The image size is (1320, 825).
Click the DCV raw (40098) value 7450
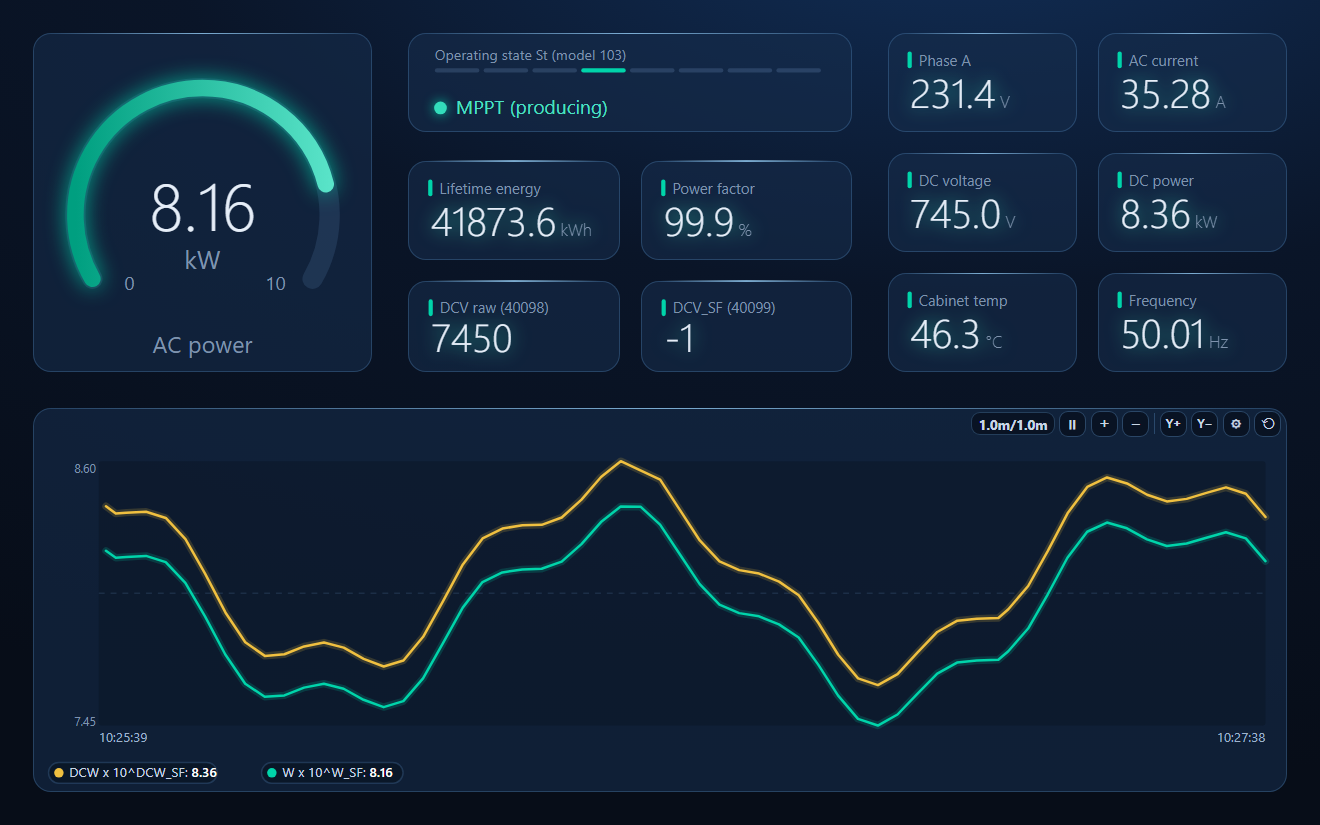coord(472,338)
